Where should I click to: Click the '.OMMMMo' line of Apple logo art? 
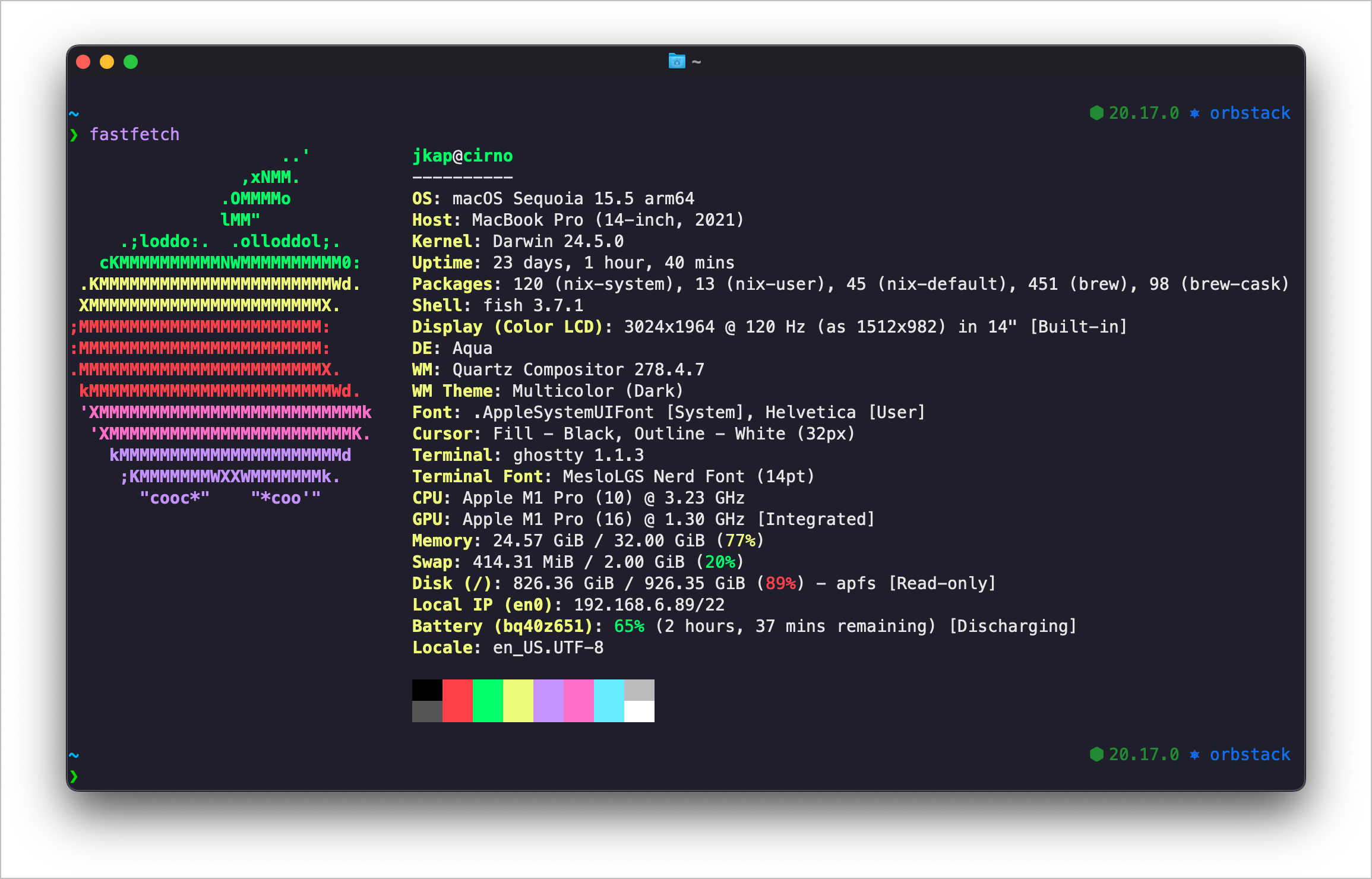click(255, 199)
